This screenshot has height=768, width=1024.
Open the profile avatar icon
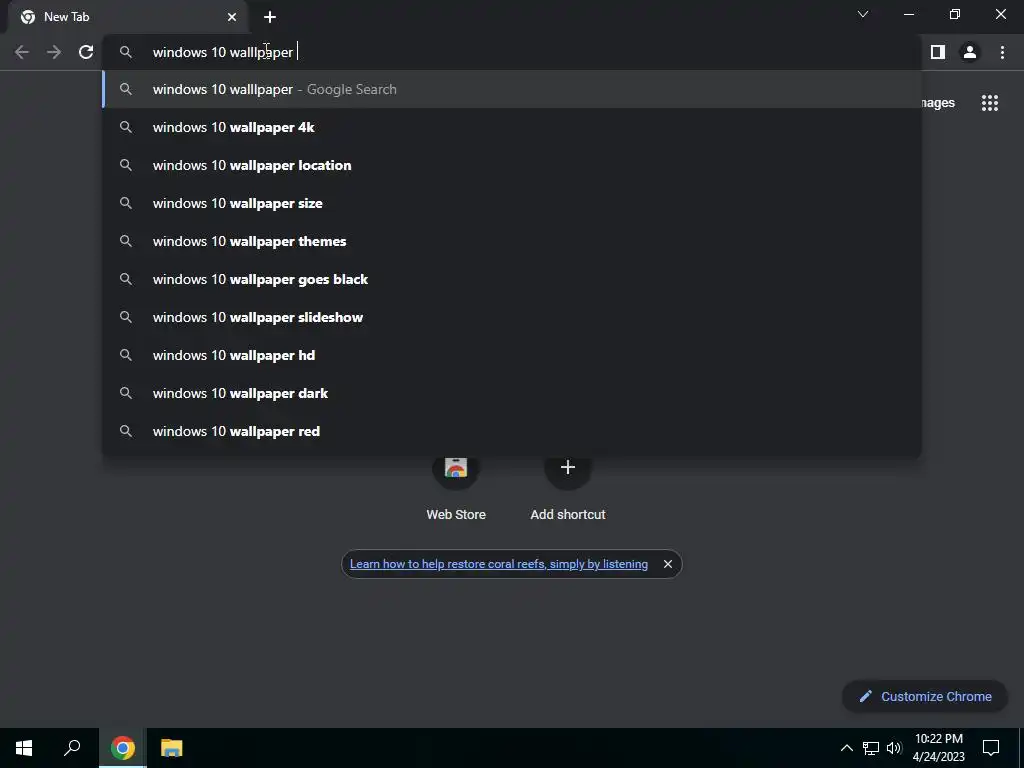[x=970, y=52]
